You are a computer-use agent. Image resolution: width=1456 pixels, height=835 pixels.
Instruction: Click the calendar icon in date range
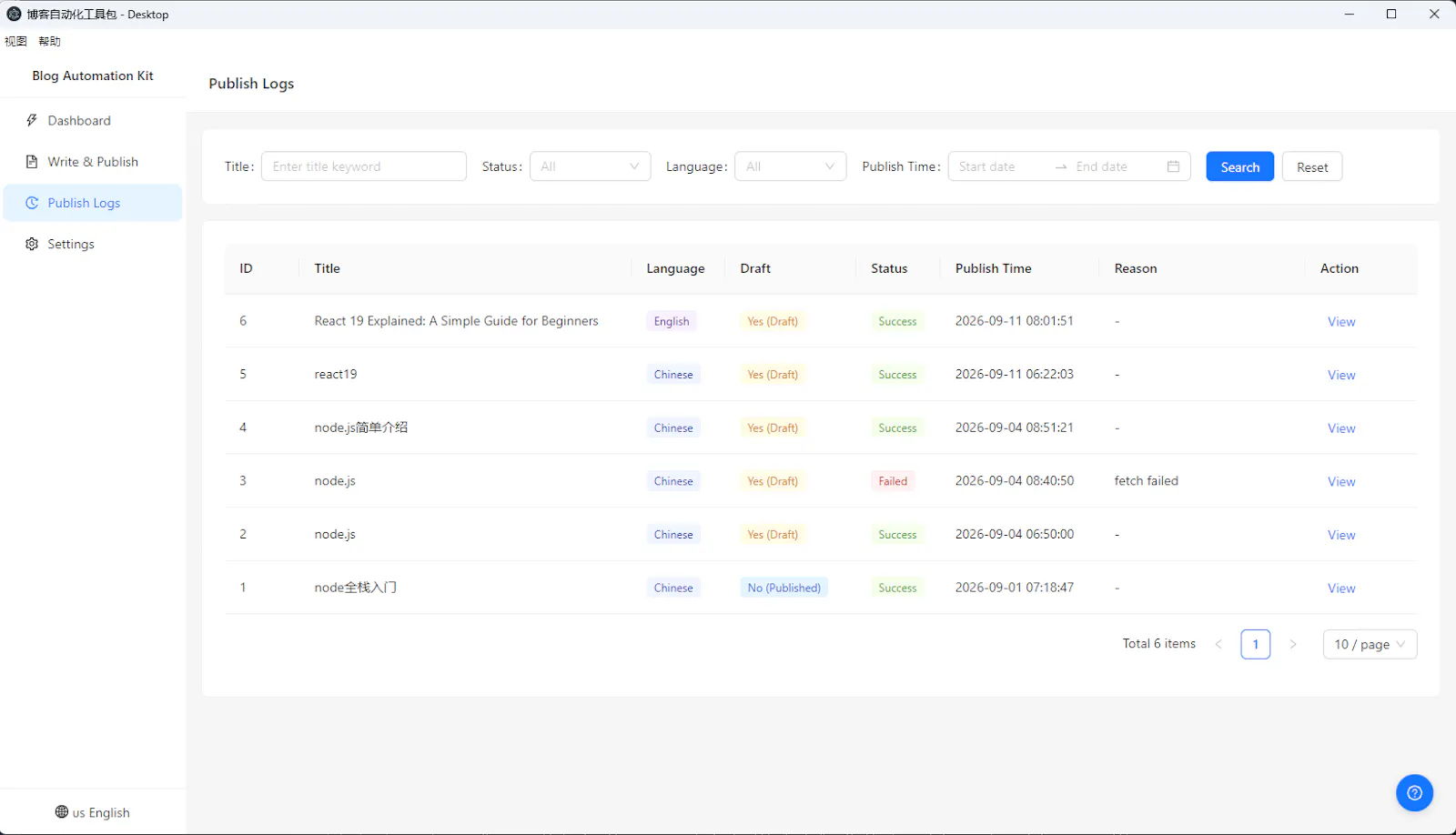(x=1173, y=166)
